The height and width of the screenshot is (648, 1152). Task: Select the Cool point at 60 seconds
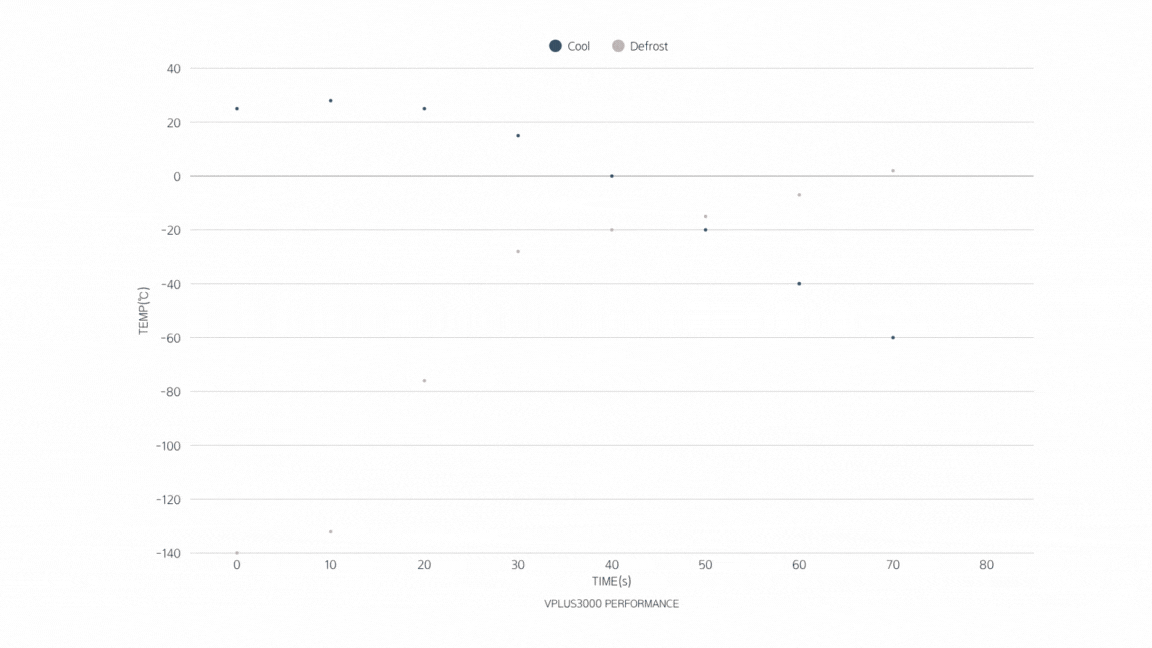[799, 284]
